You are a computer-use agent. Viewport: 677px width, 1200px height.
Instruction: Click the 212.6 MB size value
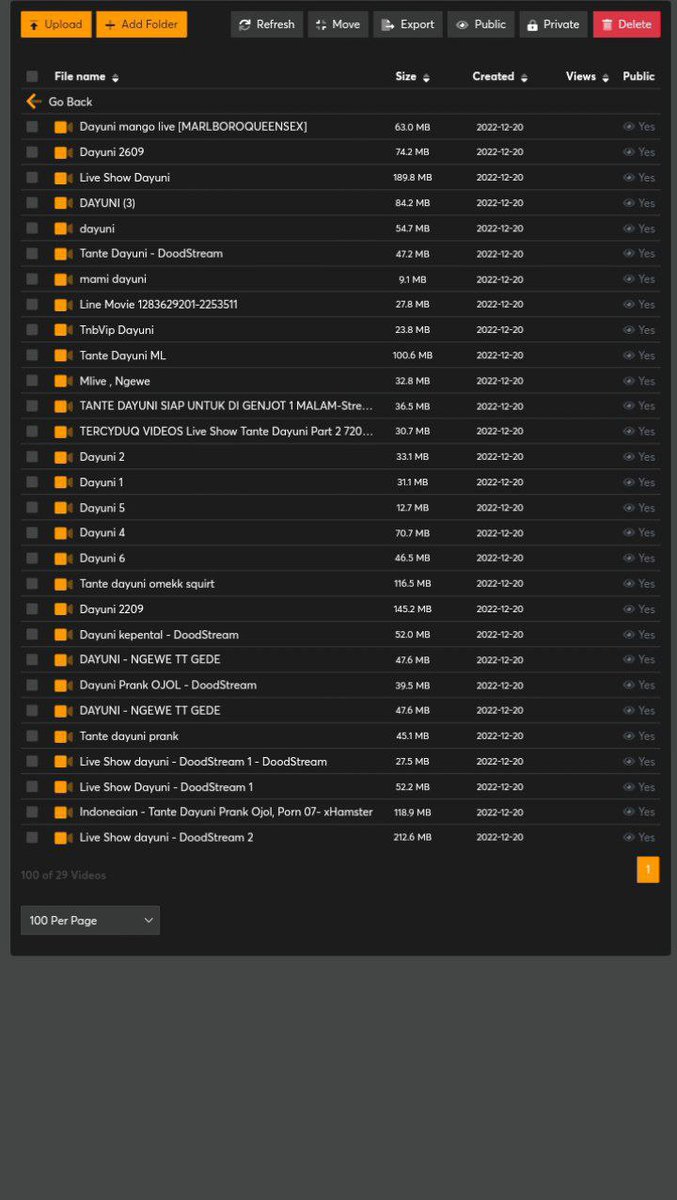[412, 838]
